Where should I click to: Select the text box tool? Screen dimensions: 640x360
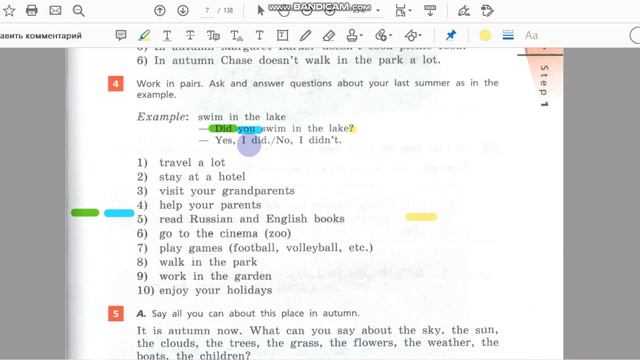pyautogui.click(x=282, y=36)
